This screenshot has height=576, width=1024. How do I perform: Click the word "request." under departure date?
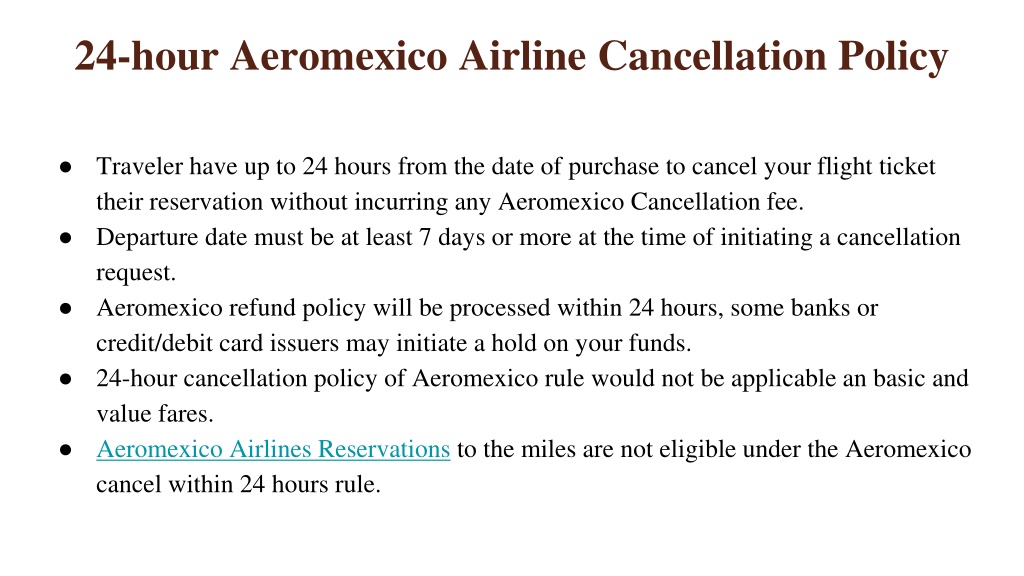136,273
